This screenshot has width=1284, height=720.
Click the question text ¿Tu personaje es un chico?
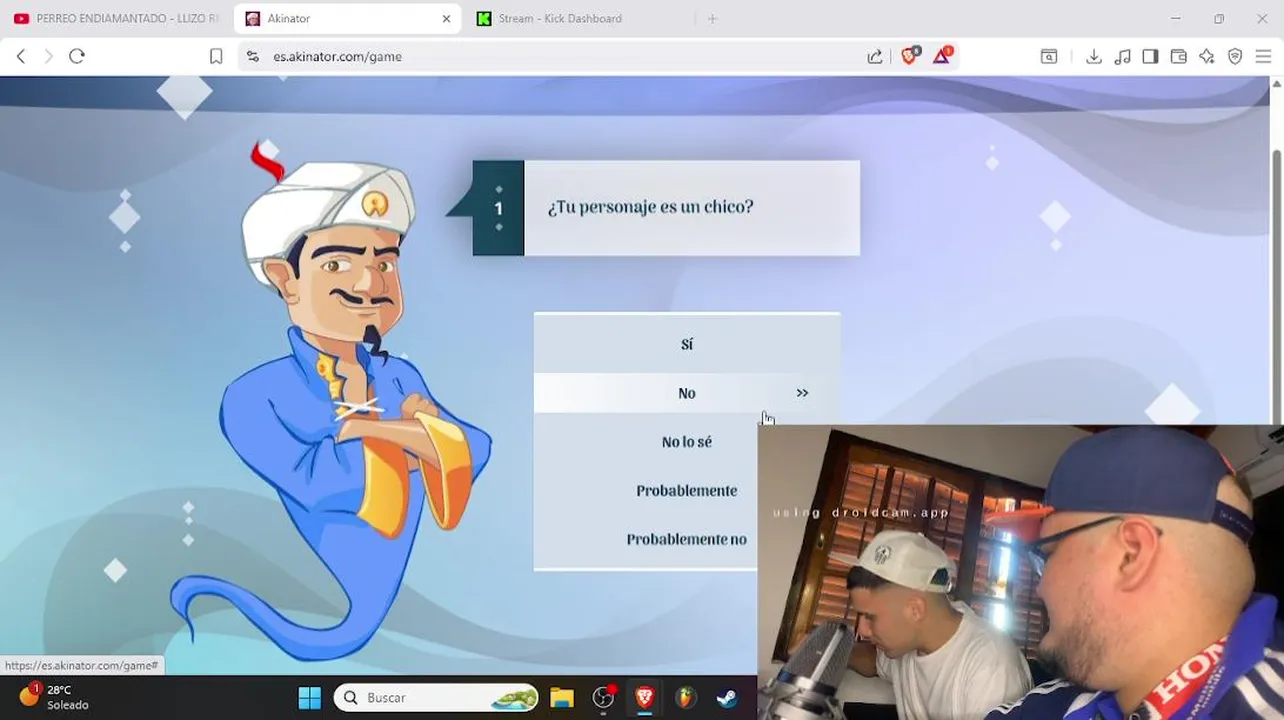650,207
